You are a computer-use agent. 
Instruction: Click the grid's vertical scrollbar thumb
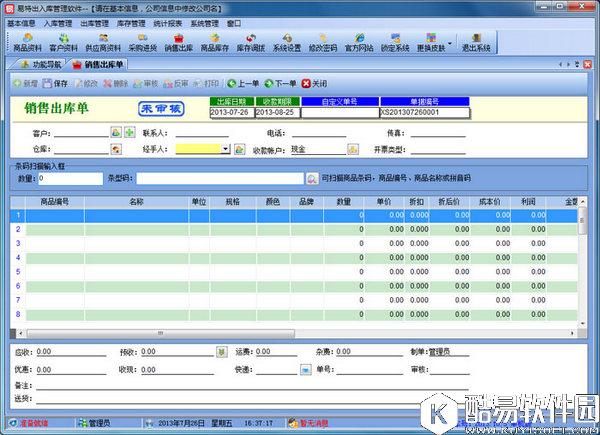(582, 220)
